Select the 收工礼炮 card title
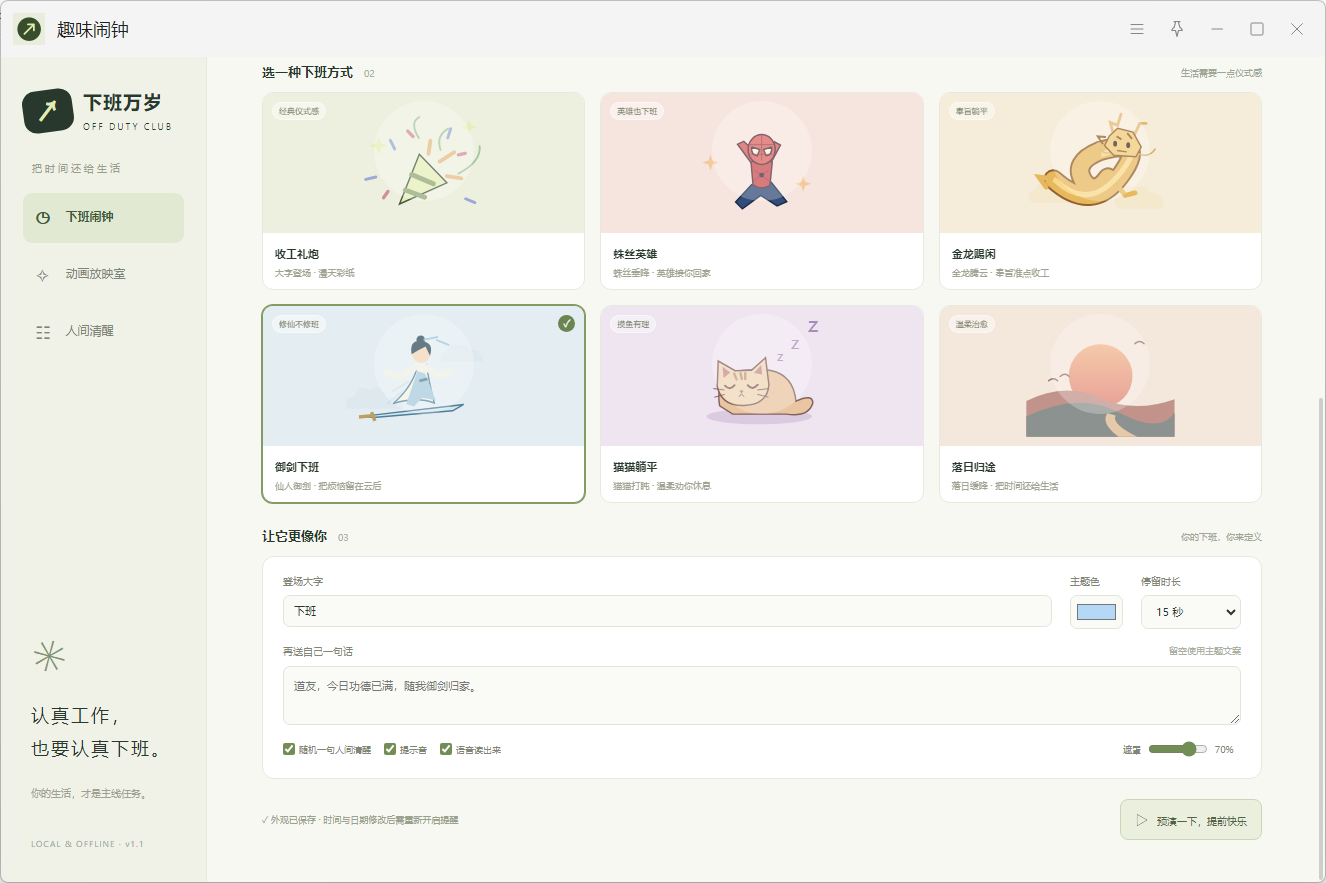 (x=297, y=254)
